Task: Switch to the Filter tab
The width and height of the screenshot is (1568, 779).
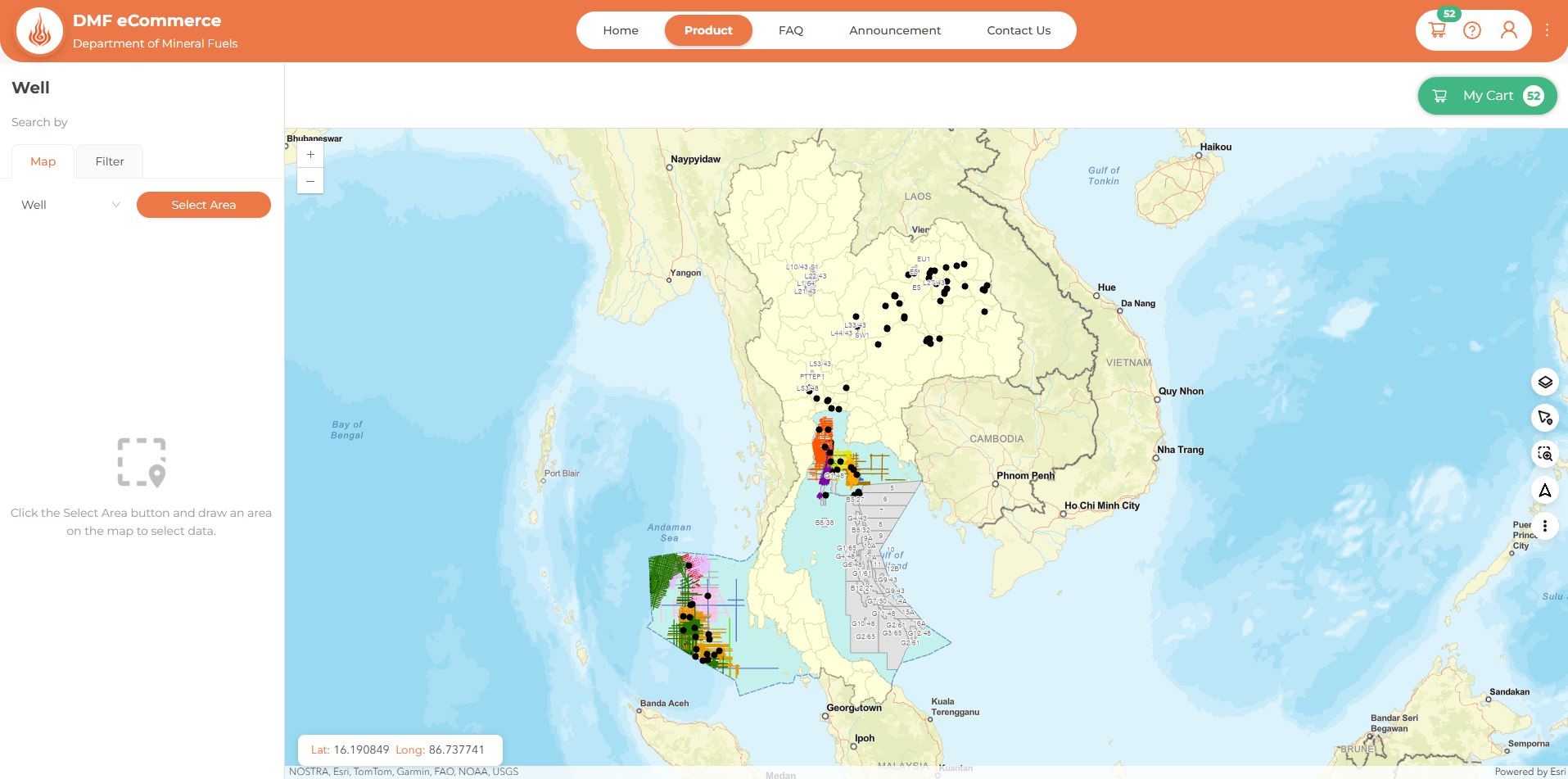Action: pyautogui.click(x=109, y=161)
